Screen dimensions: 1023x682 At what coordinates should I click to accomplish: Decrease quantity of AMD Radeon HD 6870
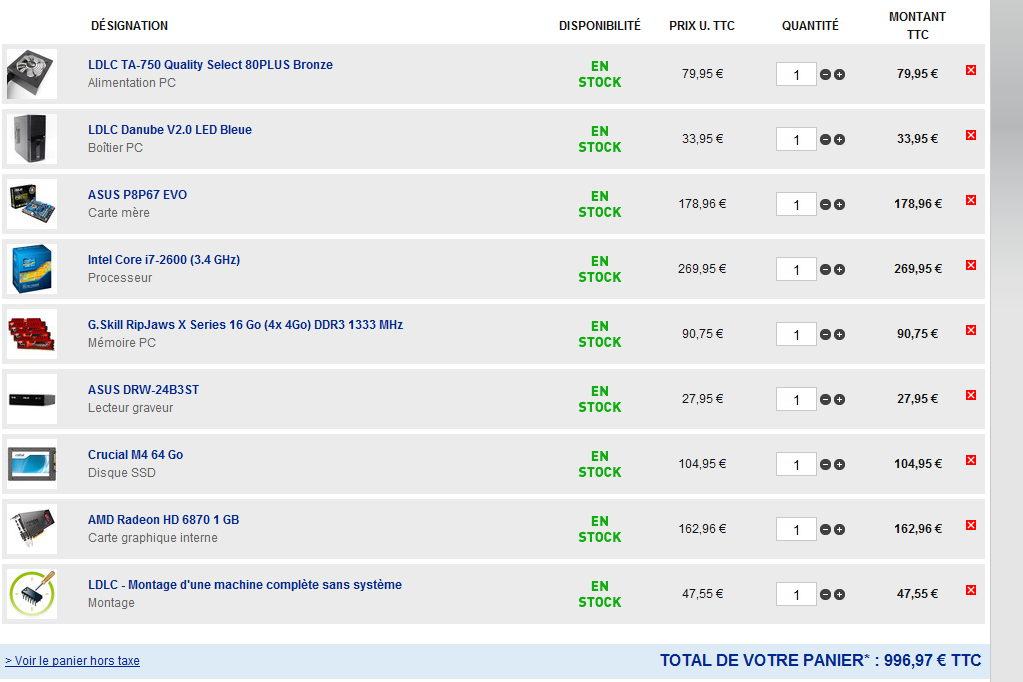(x=825, y=529)
